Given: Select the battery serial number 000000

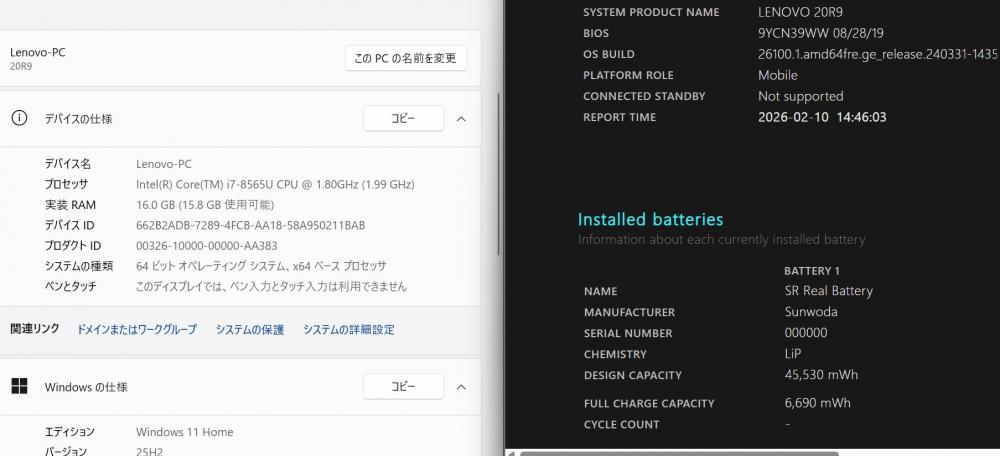Looking at the screenshot, I should click(x=805, y=333).
